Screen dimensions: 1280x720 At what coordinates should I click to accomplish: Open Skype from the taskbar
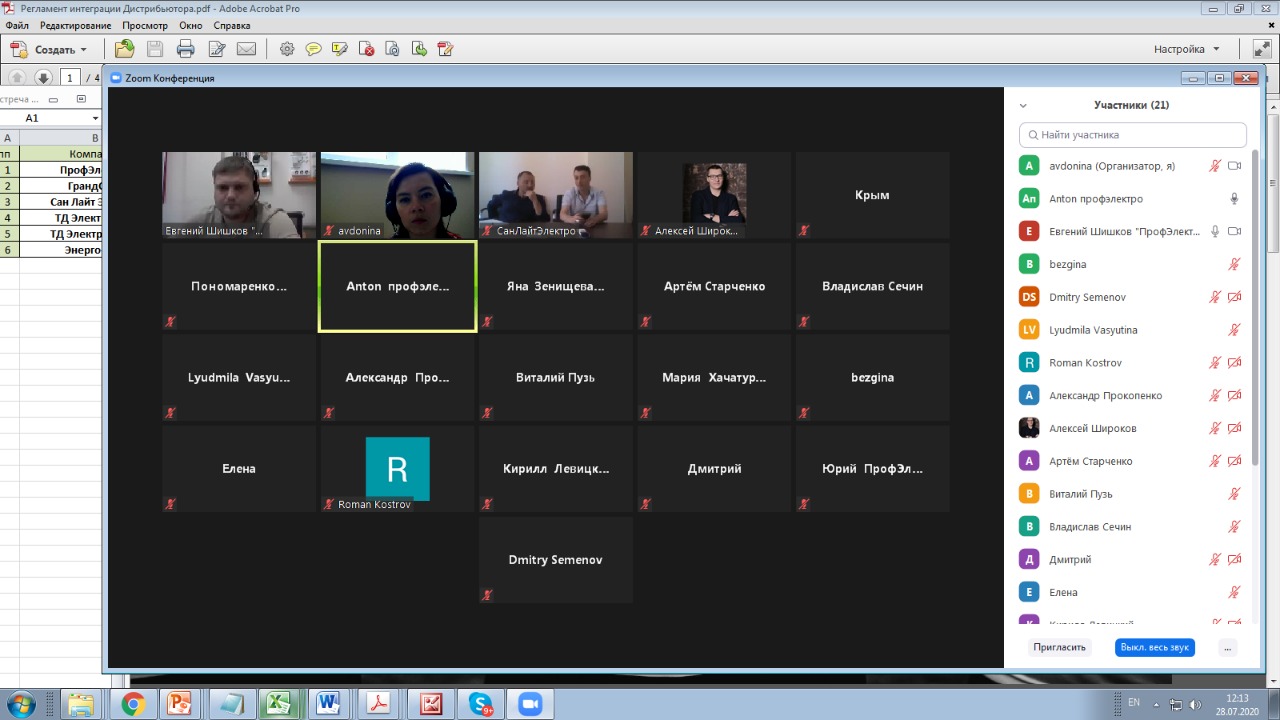(x=481, y=704)
